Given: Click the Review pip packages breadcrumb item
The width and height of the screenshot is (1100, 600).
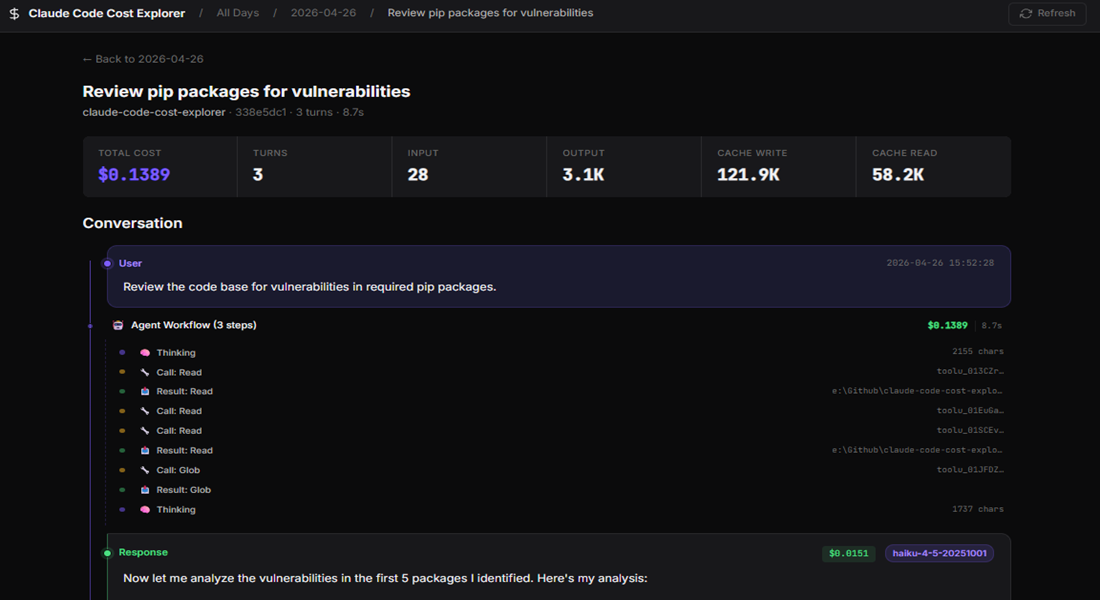Looking at the screenshot, I should pos(490,13).
